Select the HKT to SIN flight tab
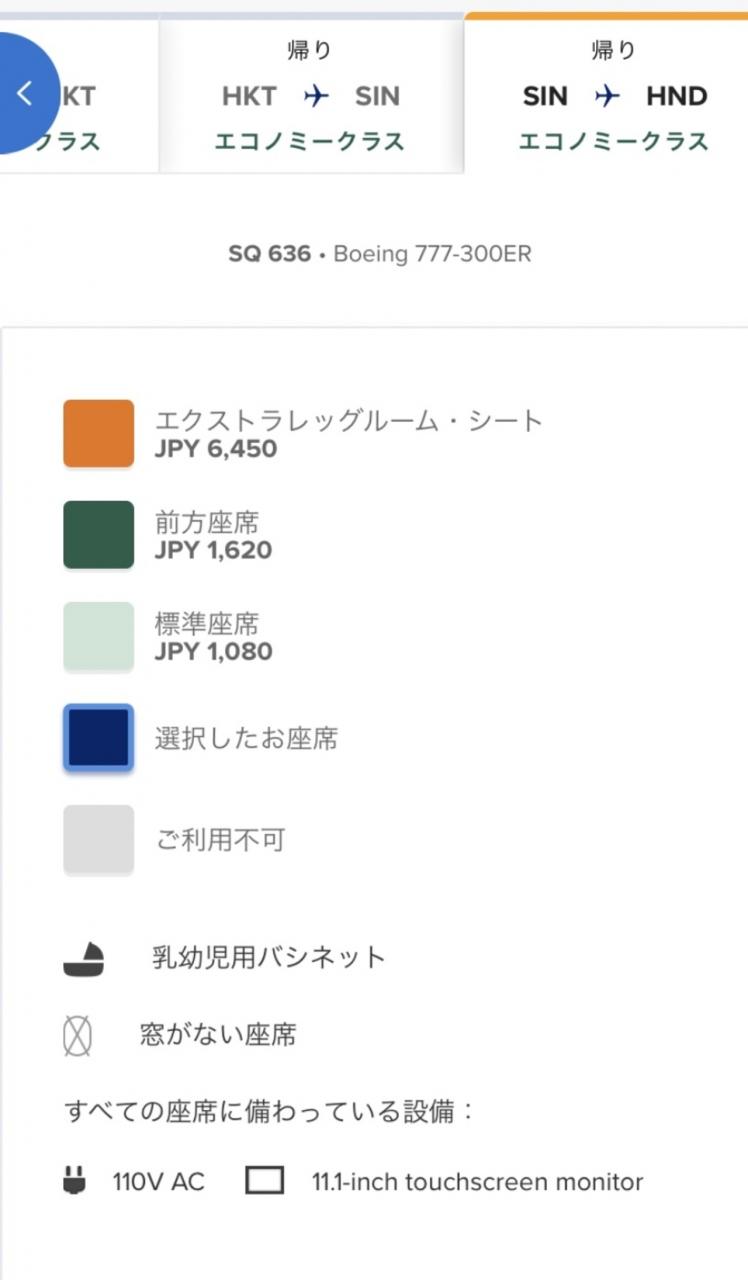This screenshot has height=1280, width=748. pos(311,96)
